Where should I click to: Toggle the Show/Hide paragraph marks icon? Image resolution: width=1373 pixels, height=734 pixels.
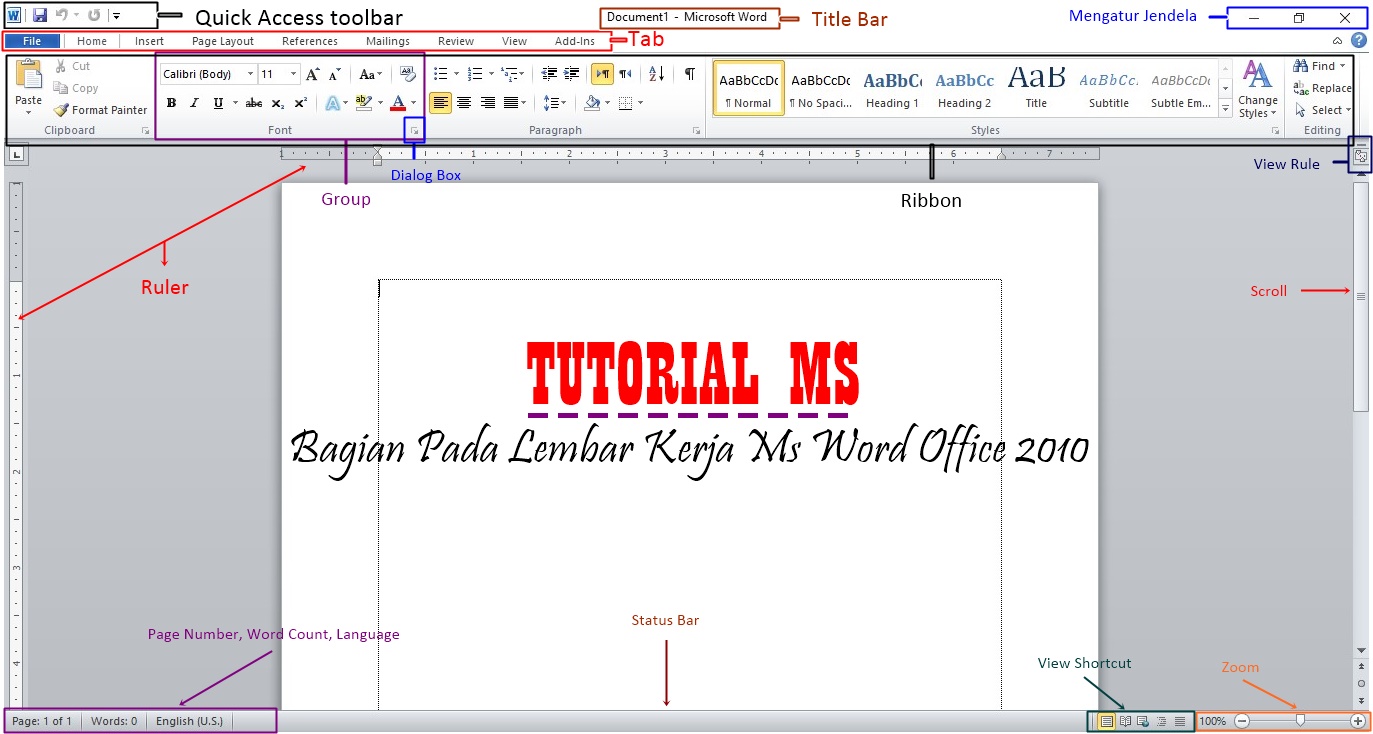pyautogui.click(x=688, y=72)
